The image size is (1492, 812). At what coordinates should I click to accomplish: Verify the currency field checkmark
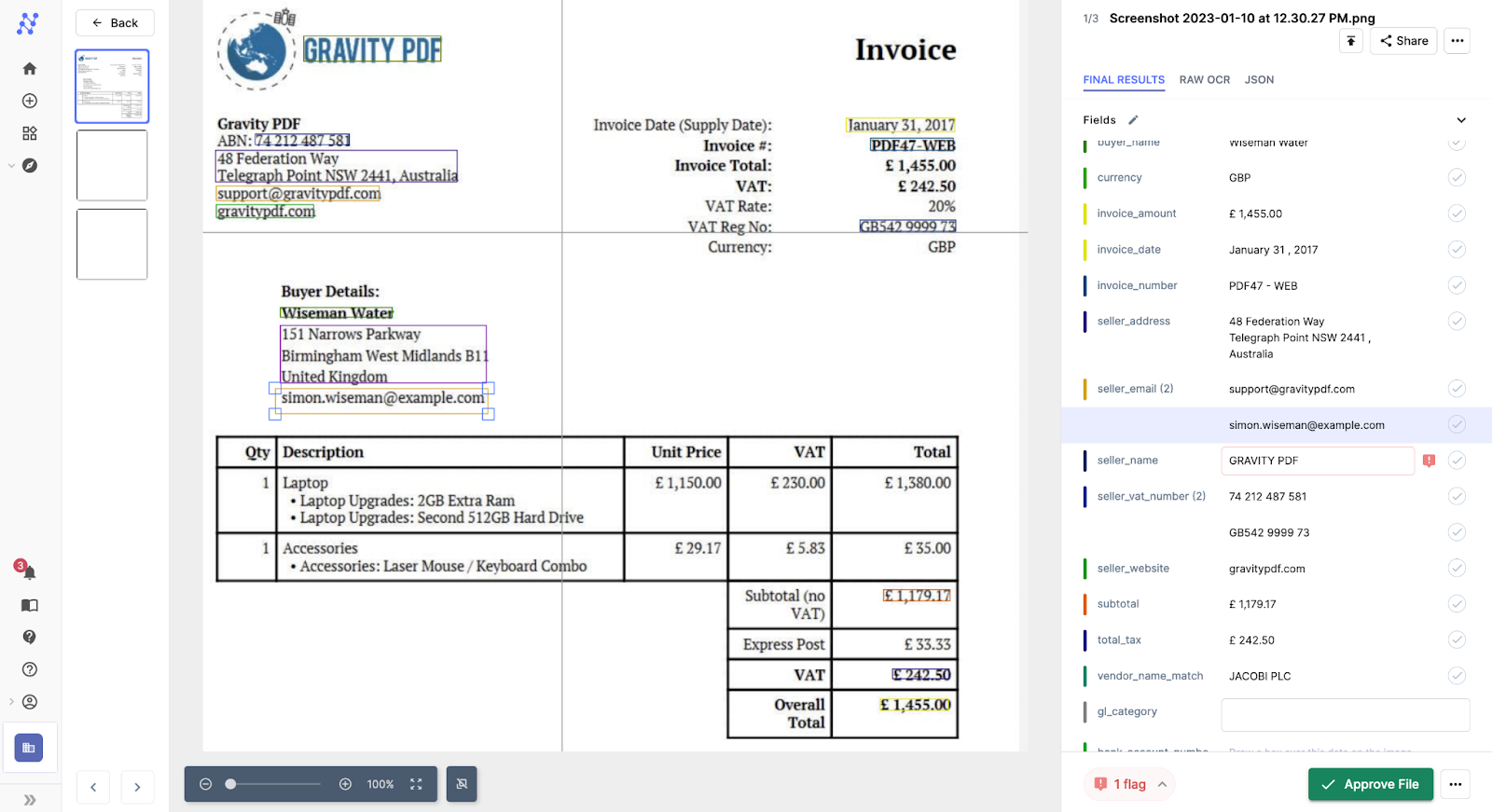tap(1457, 177)
